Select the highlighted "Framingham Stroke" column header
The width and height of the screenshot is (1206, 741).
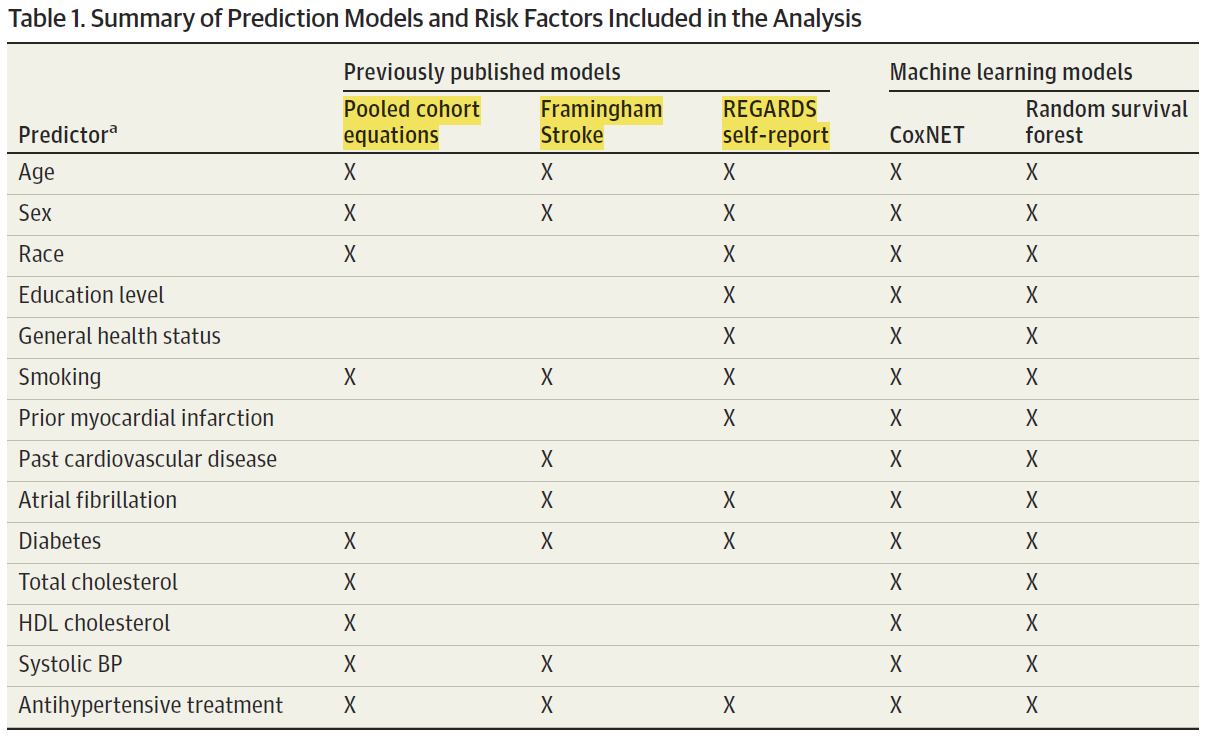[600, 122]
